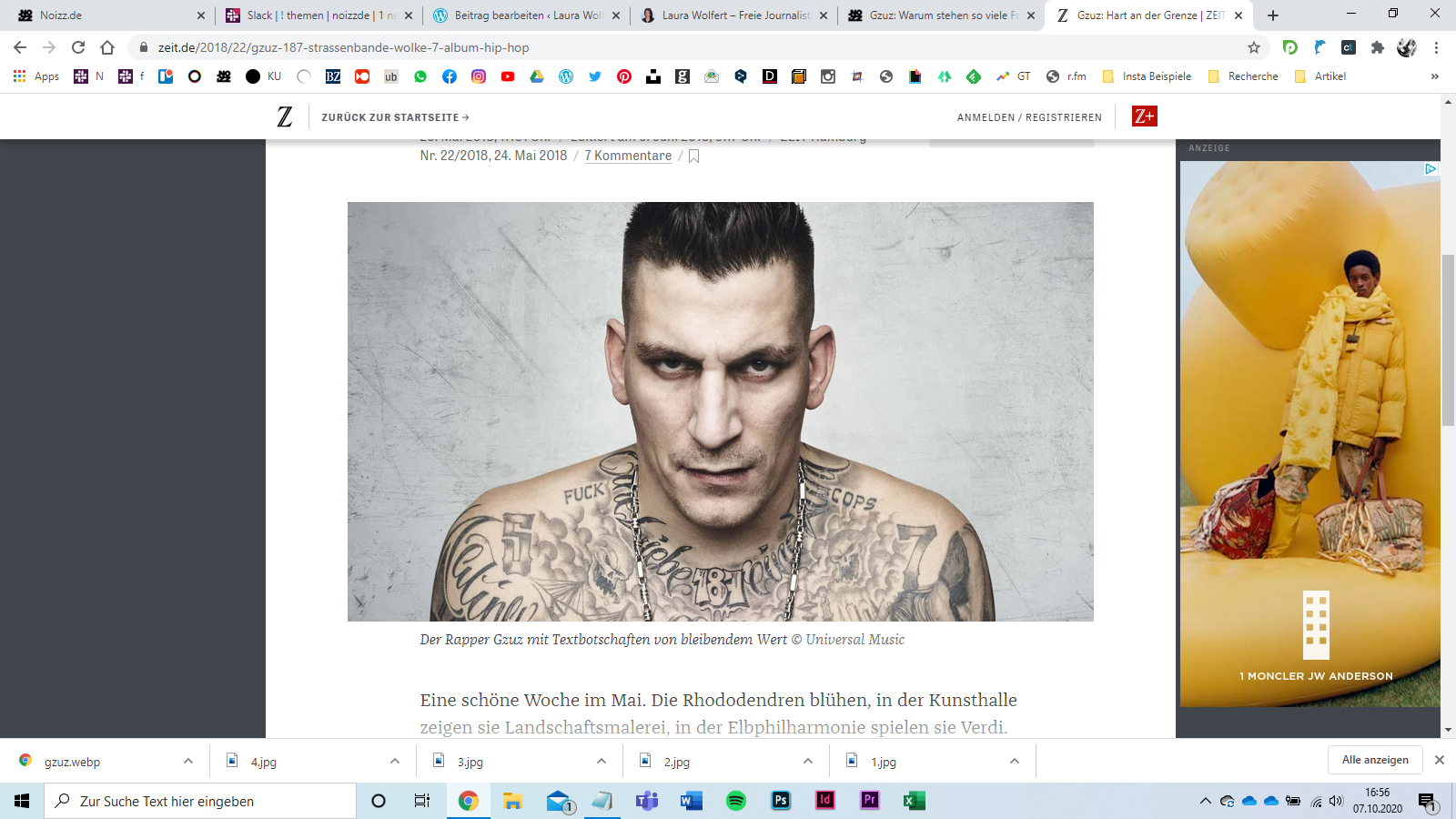Screen dimensions: 1456x819
Task: Expand options for 1.jpg download
Action: pos(1015,762)
